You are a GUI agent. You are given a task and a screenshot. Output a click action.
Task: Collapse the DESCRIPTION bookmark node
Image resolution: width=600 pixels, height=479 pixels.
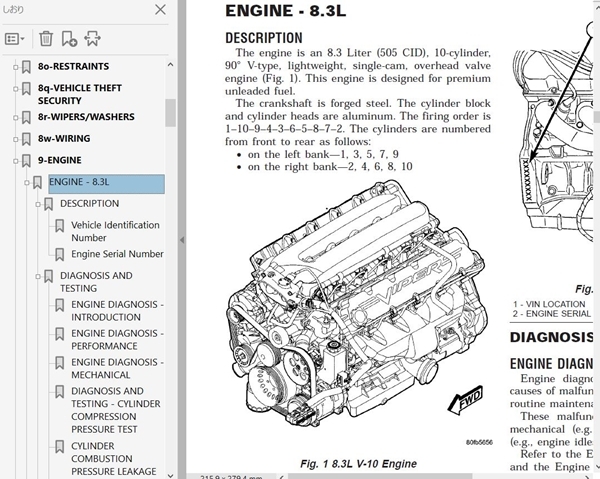(38, 204)
